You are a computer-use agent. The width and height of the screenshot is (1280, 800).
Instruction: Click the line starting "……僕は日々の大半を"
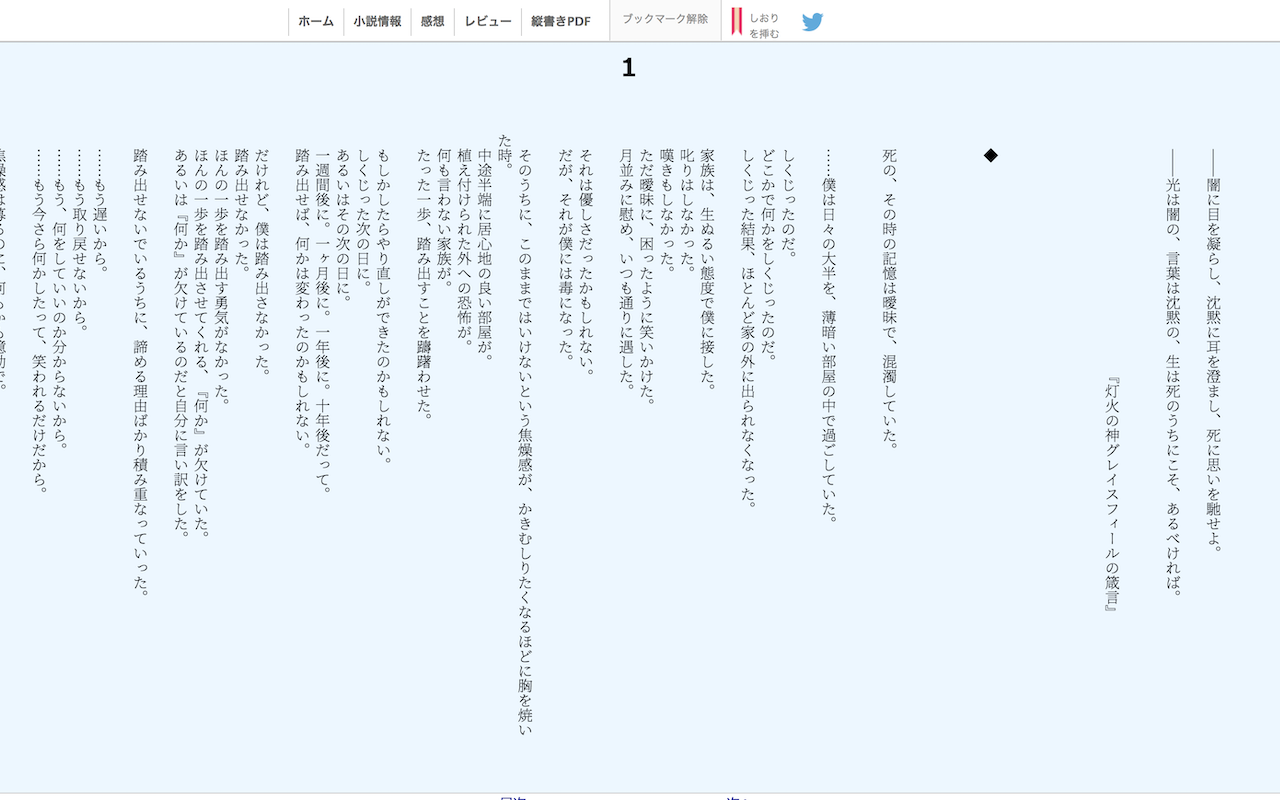coord(829,336)
